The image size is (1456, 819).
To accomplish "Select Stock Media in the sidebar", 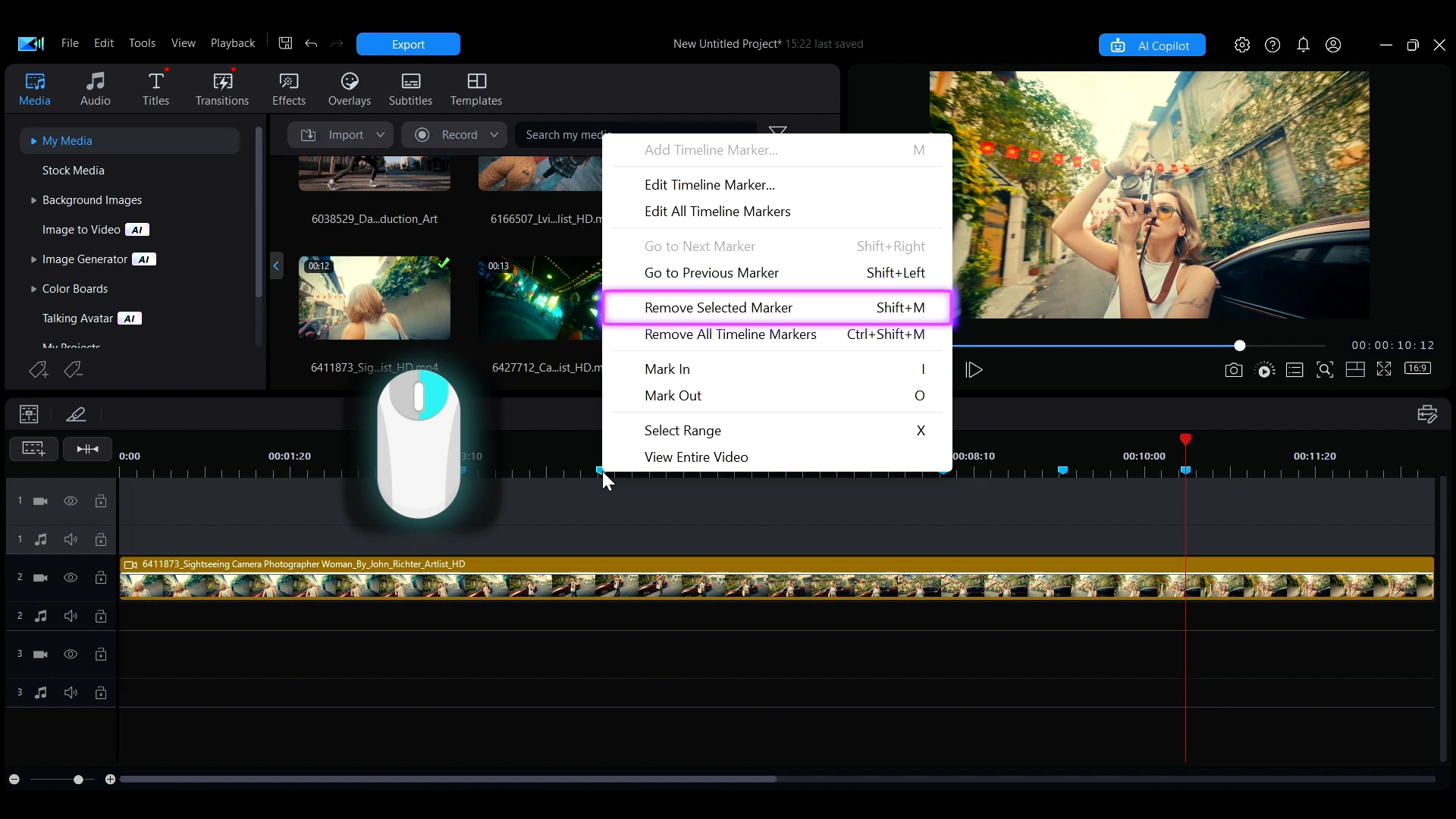I will coord(74,171).
